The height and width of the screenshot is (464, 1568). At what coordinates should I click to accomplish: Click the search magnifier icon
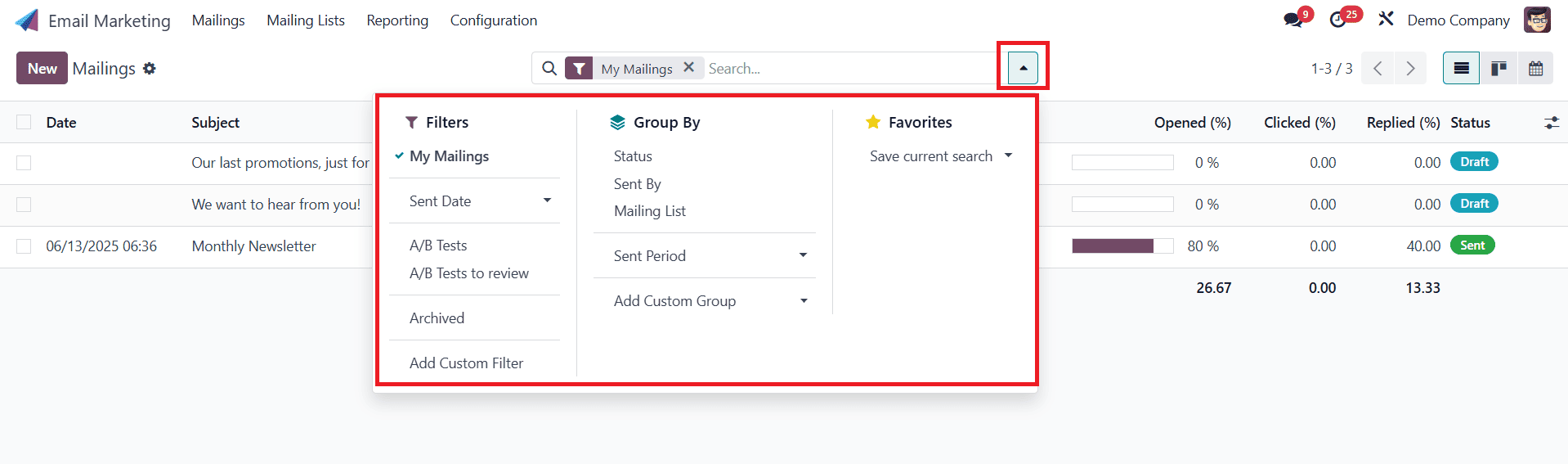pos(549,69)
